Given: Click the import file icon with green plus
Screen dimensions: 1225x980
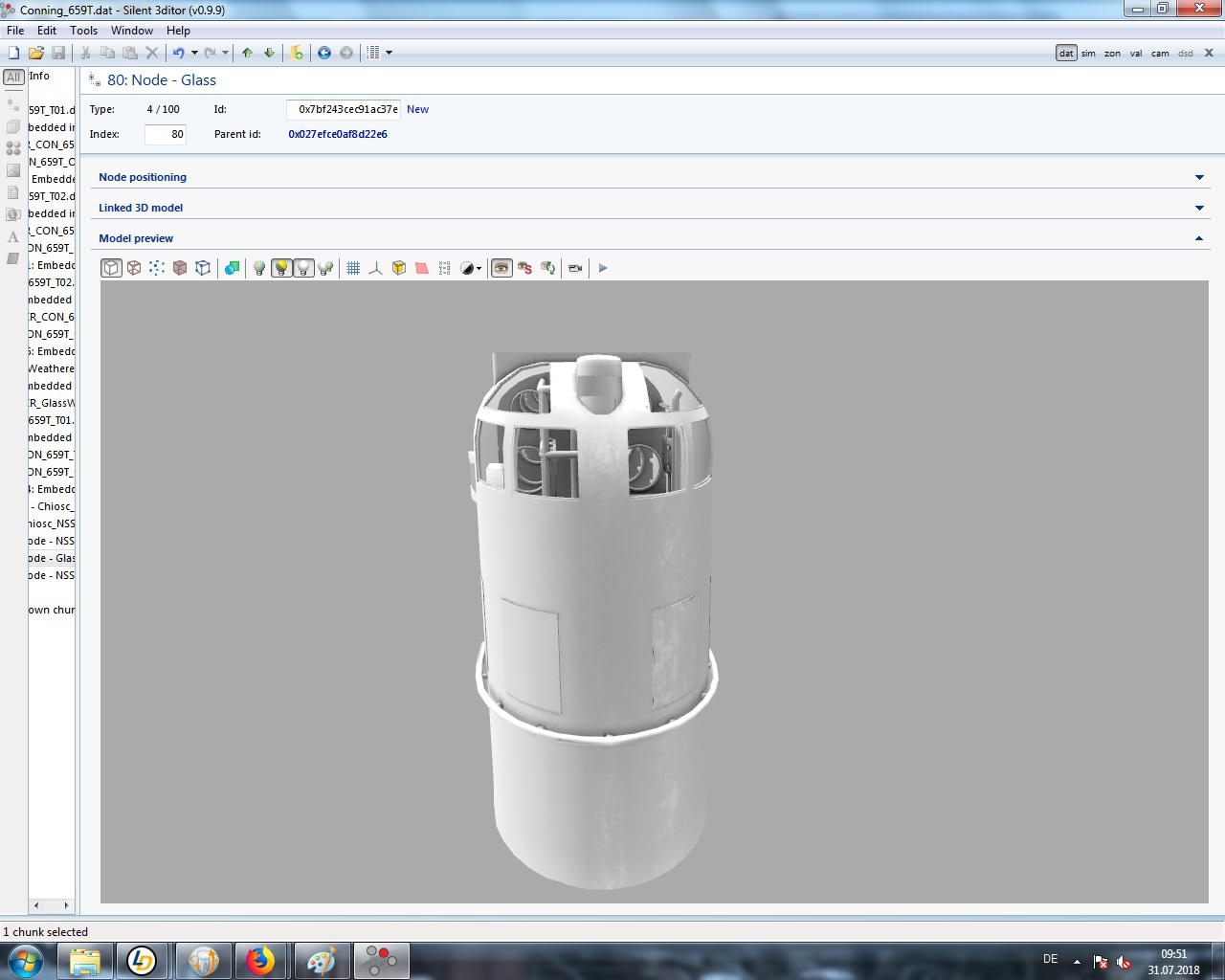Looking at the screenshot, I should 297,53.
